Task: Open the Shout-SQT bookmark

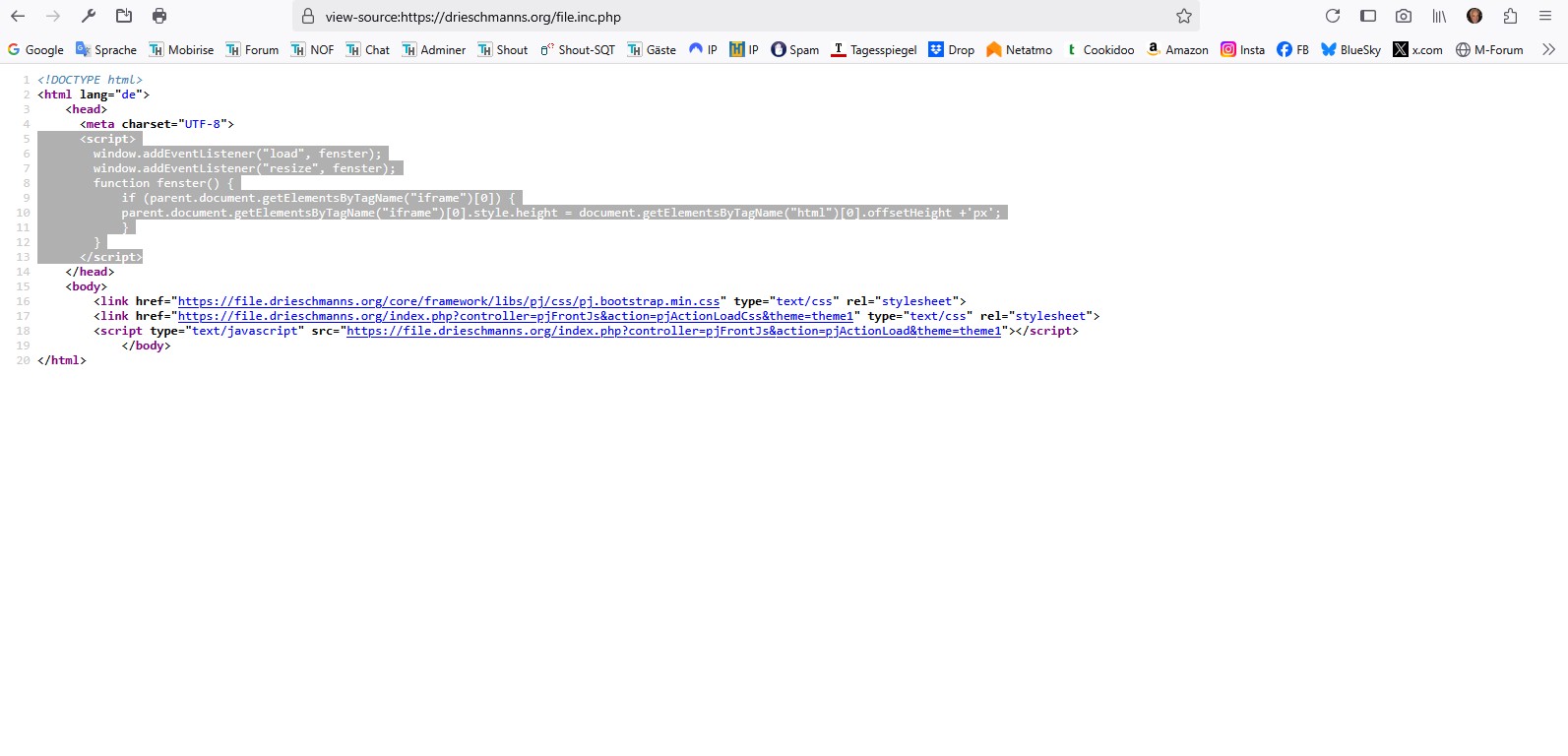Action: click(578, 49)
